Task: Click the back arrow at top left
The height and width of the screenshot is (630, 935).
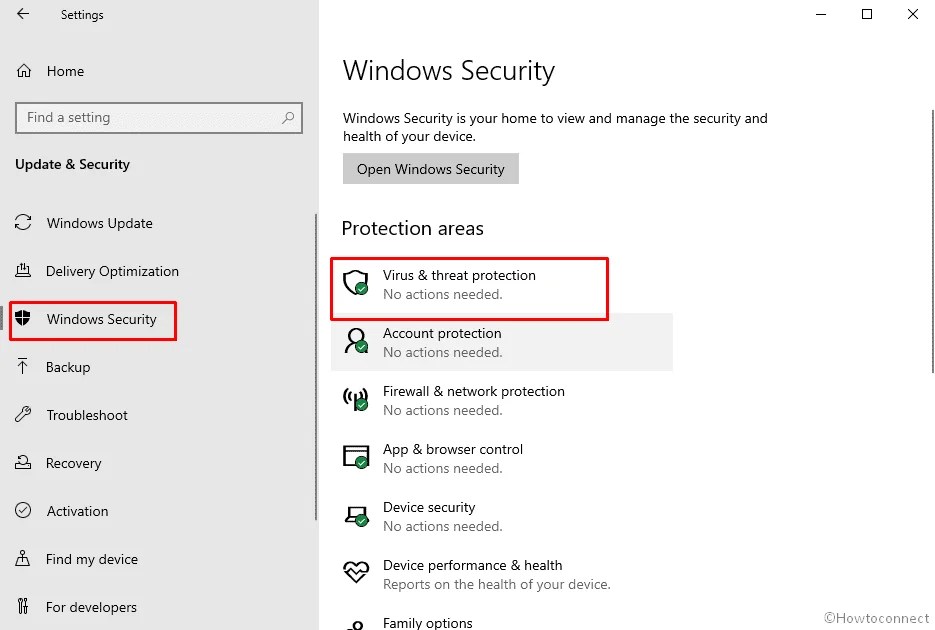Action: tap(22, 14)
